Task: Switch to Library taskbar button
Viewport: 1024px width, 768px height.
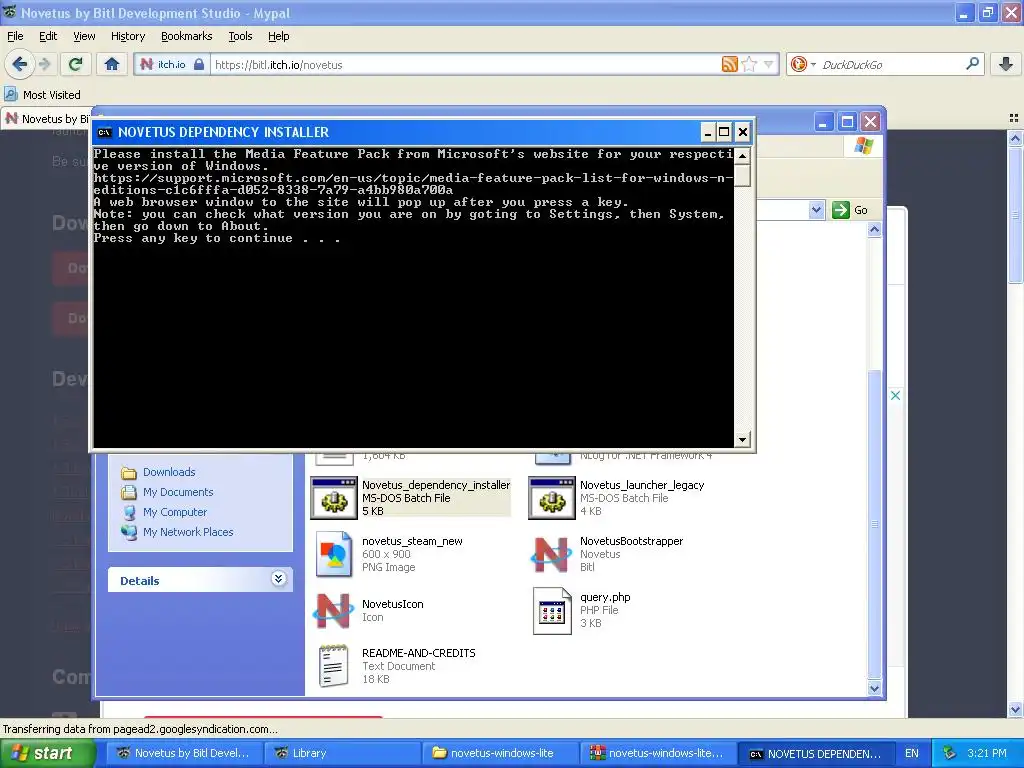Action: point(343,753)
